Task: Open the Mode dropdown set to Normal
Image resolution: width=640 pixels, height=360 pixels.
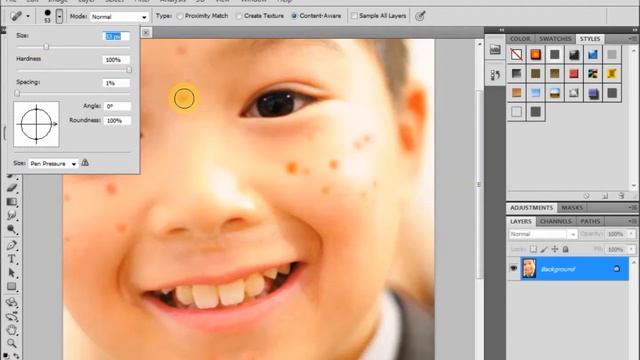Action: (x=119, y=17)
